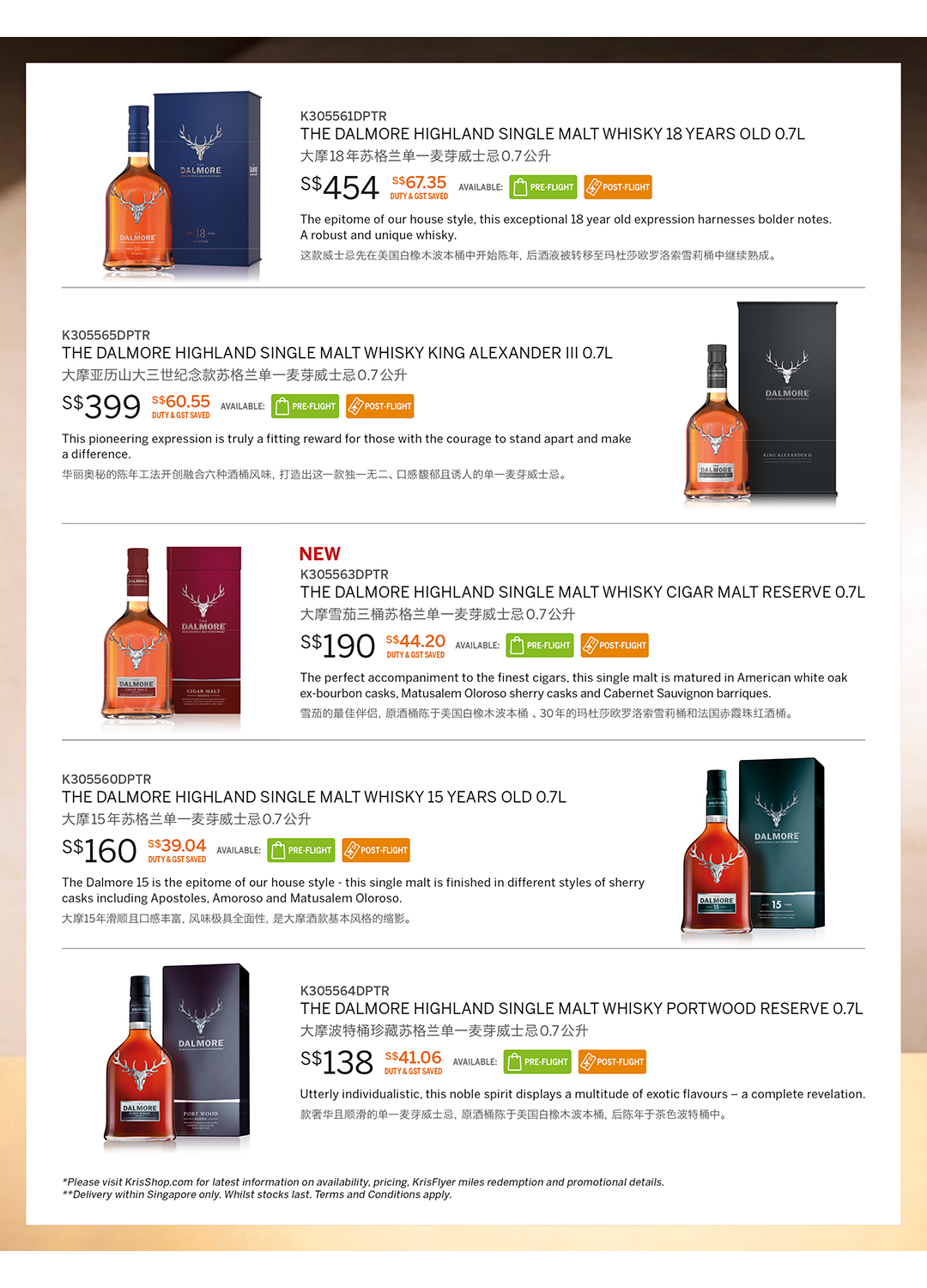
Task: Open the Cigar Malt Reserve bottle image
Action: [x=172, y=635]
